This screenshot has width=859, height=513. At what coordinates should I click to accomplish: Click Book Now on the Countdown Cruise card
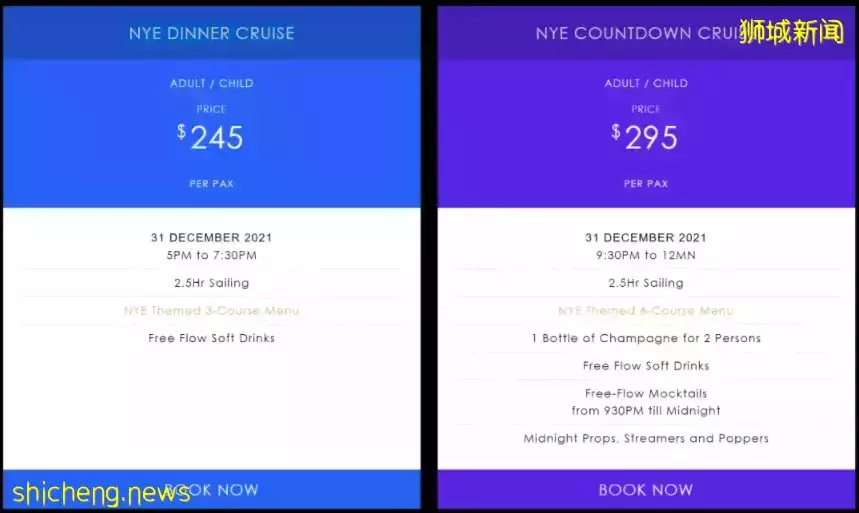646,489
